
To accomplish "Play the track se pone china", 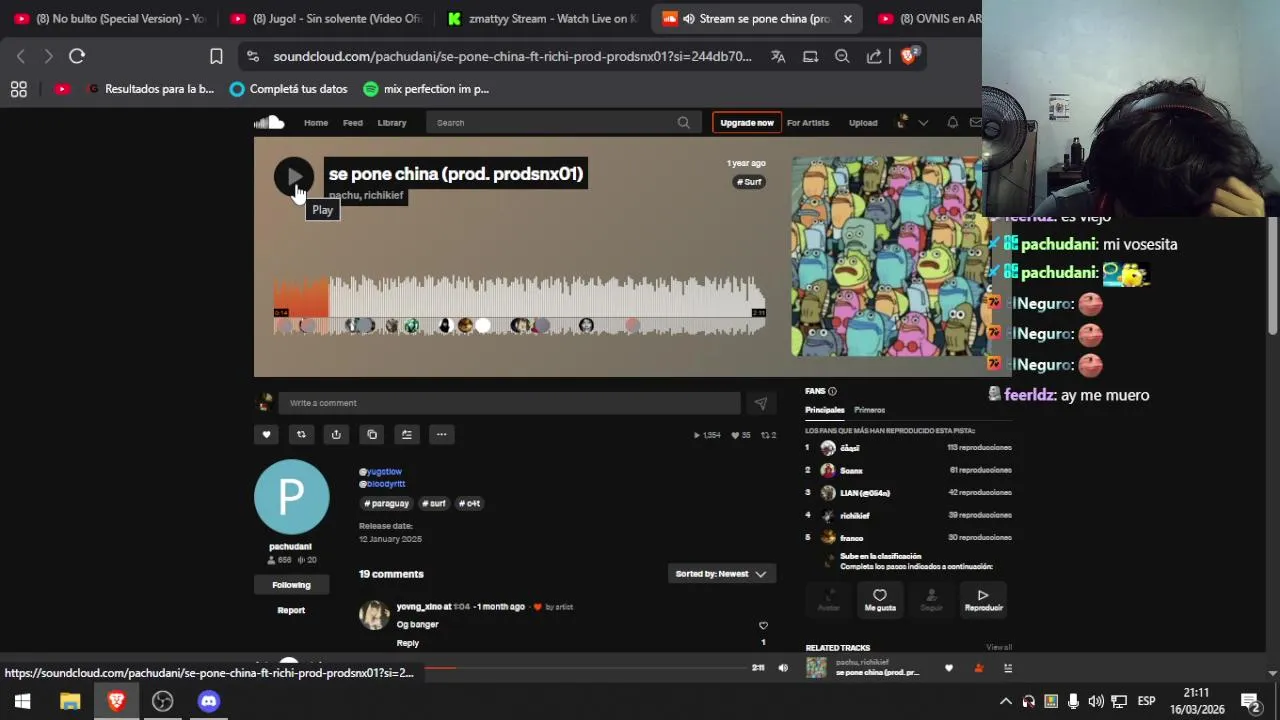I will click(x=294, y=177).
